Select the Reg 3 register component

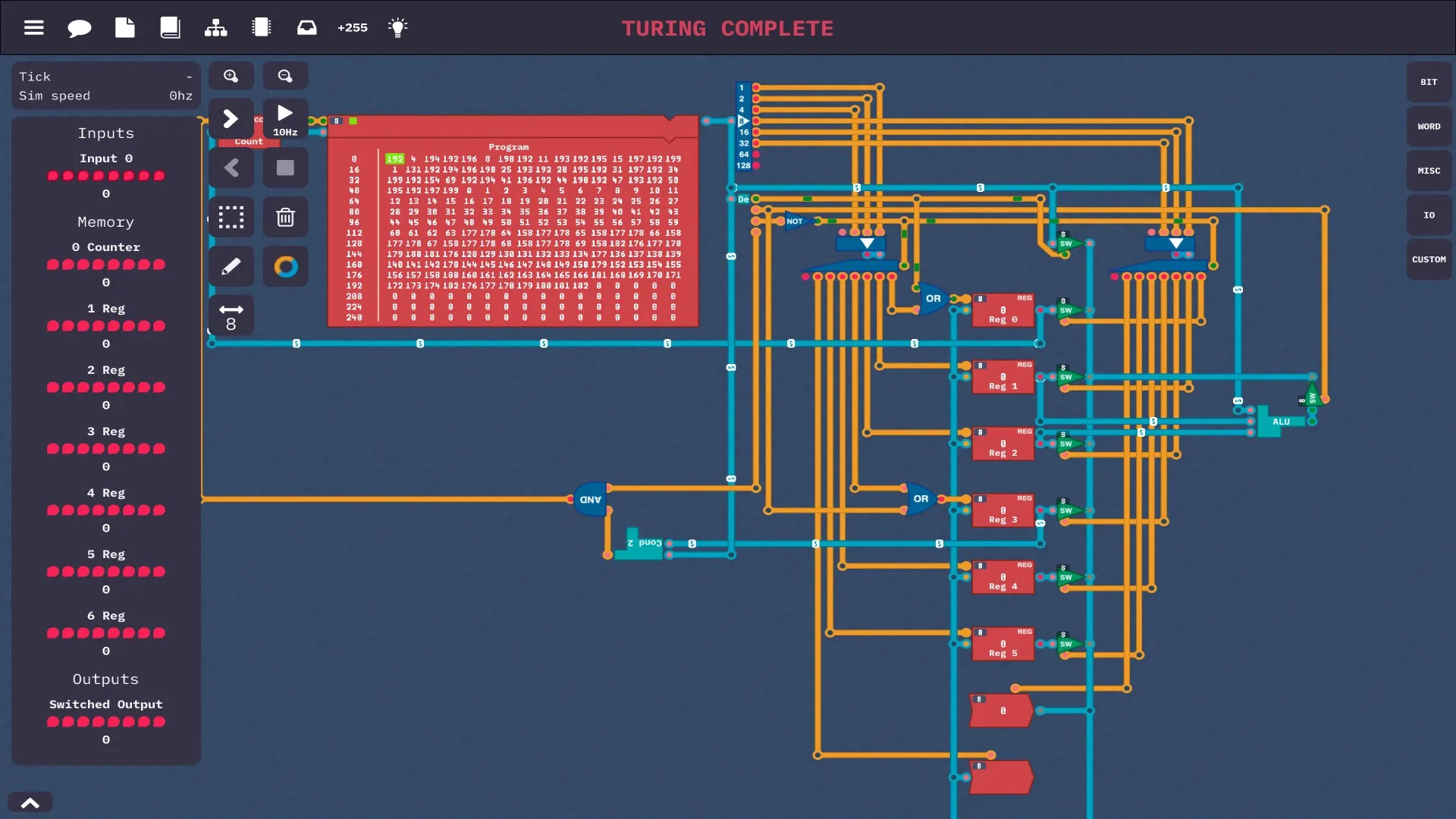click(1003, 511)
